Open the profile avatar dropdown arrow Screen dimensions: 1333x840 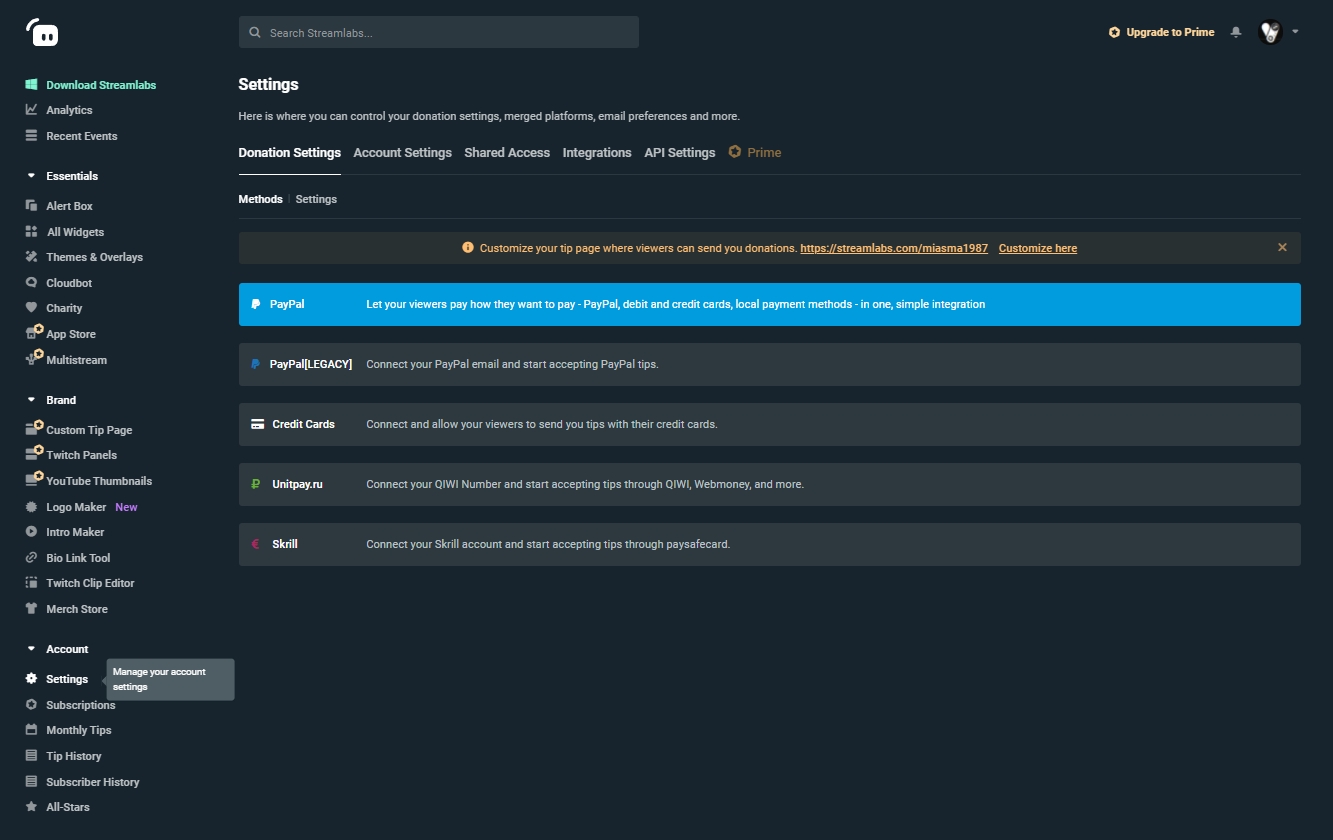pos(1295,32)
